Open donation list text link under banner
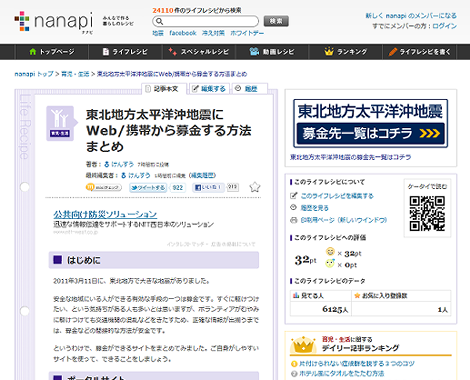This screenshot has width=470, height=380. point(350,157)
